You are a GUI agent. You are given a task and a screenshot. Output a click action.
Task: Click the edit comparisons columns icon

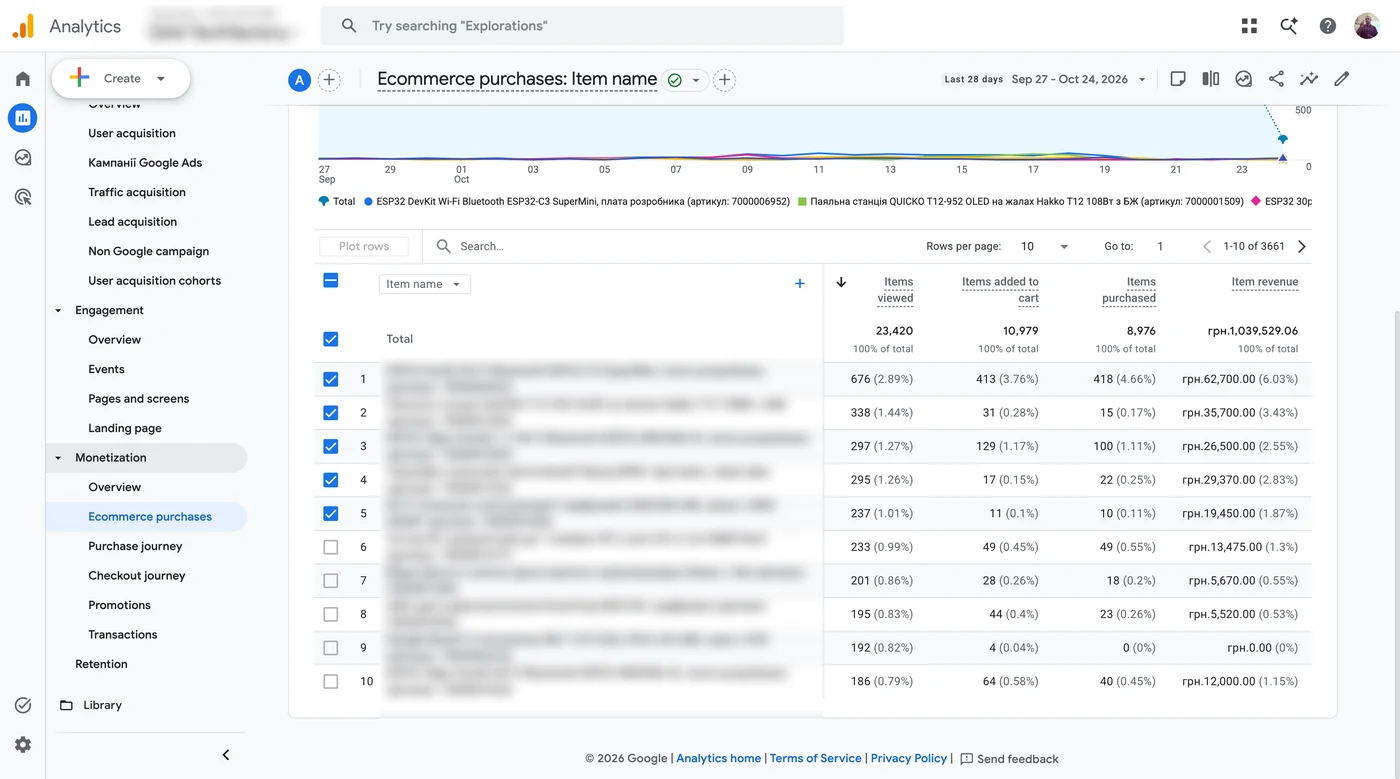tap(1211, 79)
